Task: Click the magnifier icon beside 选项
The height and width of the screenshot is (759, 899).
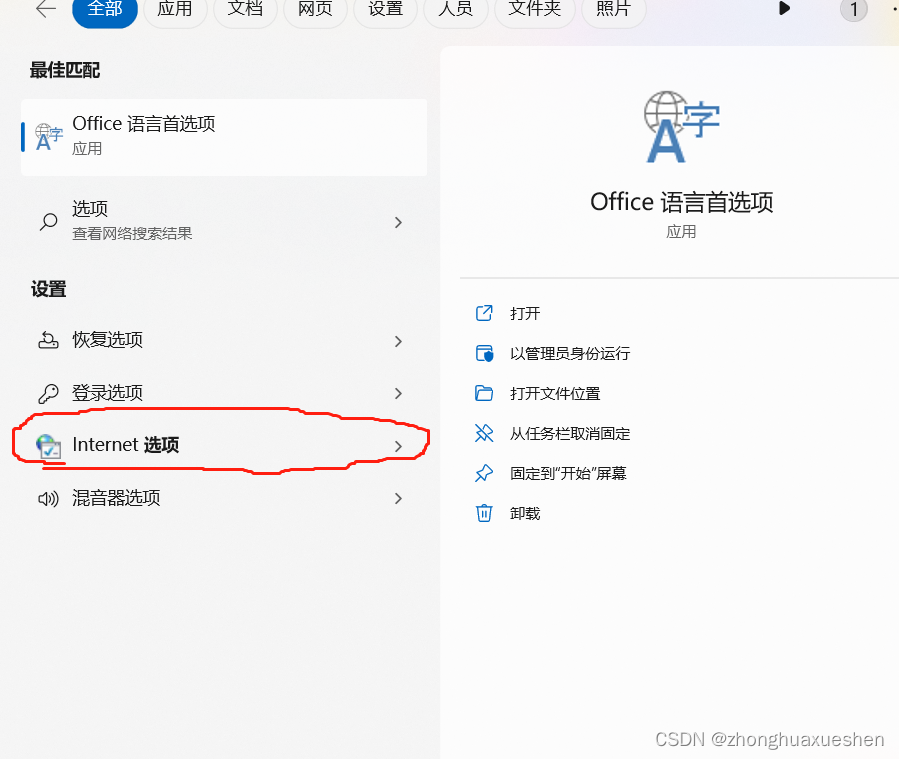Action: coord(49,221)
